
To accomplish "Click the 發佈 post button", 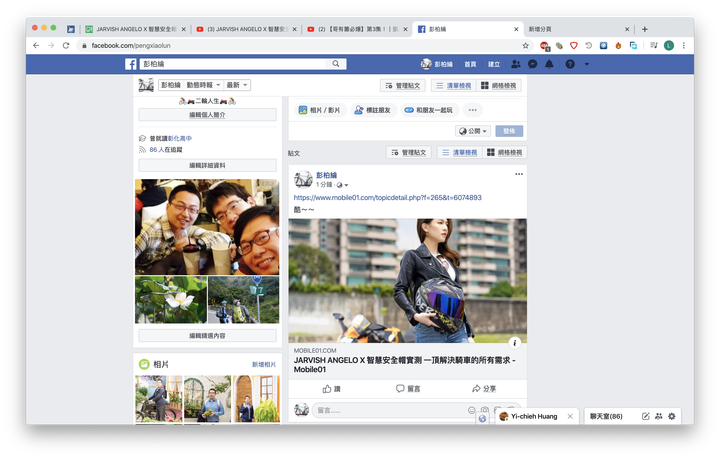I will 509,131.
